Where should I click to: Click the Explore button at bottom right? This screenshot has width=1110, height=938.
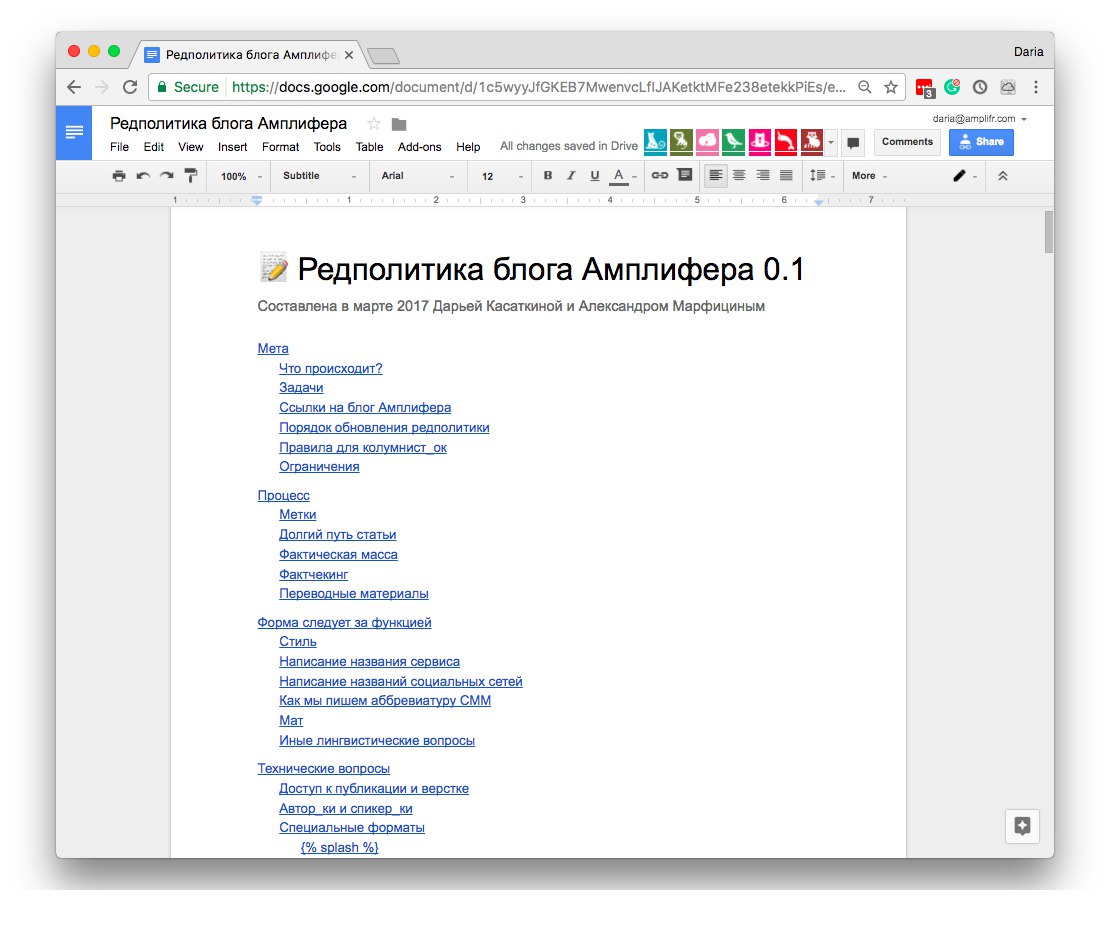point(1022,826)
